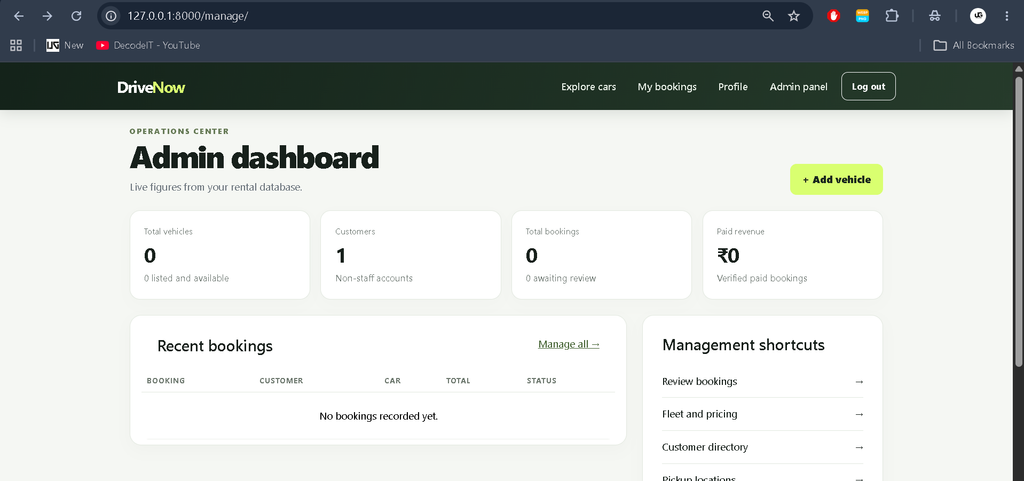
Task: Go to Explore cars
Action: click(x=588, y=87)
